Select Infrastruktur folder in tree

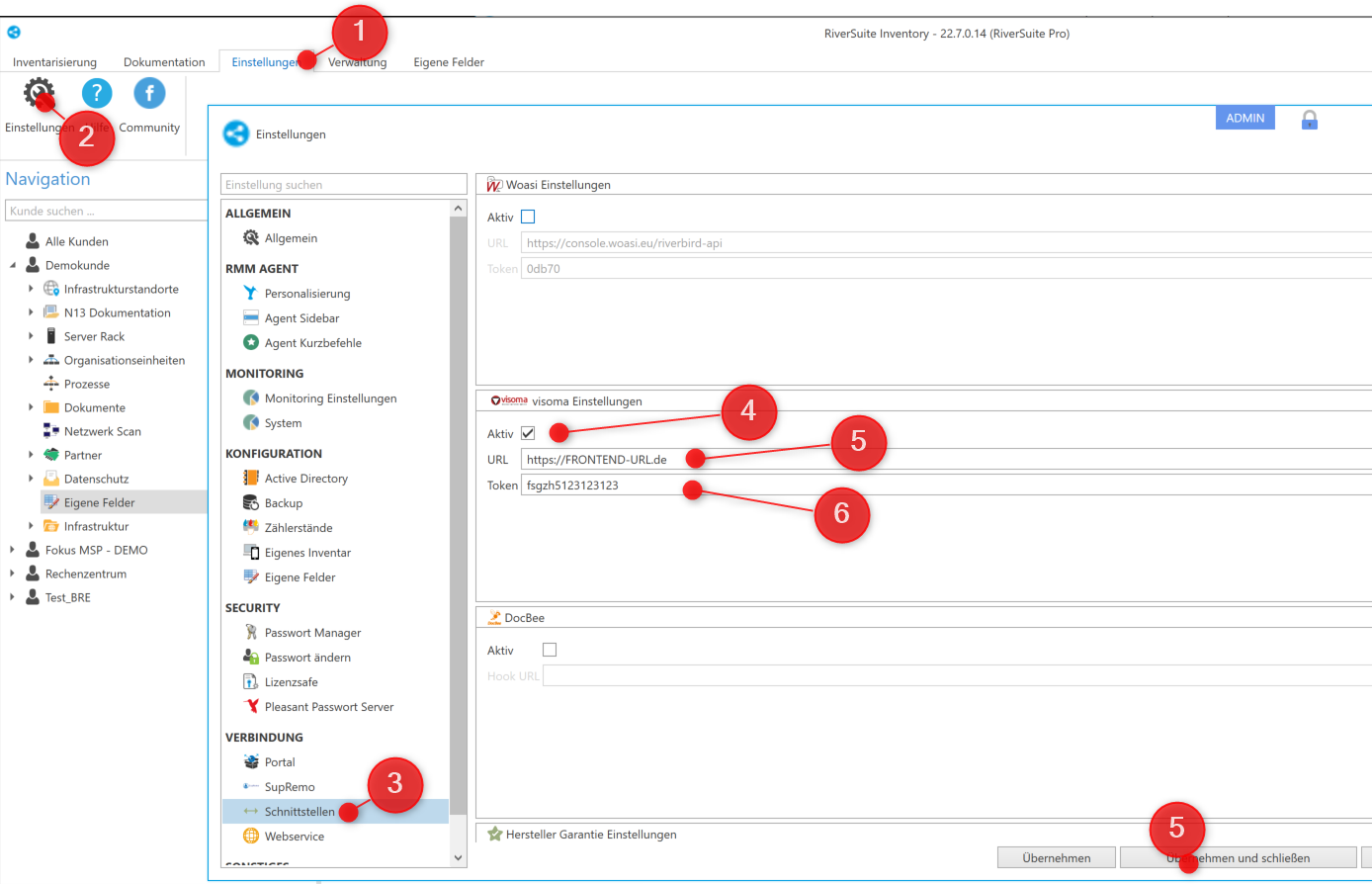point(96,526)
